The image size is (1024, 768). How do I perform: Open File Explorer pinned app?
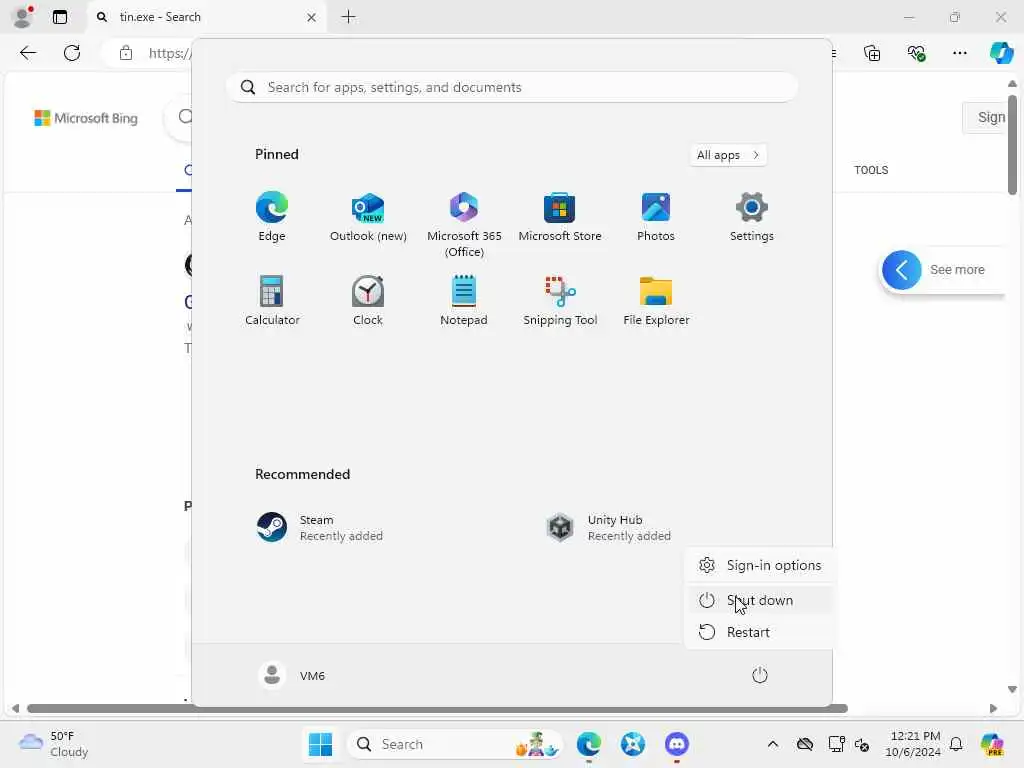tap(656, 300)
